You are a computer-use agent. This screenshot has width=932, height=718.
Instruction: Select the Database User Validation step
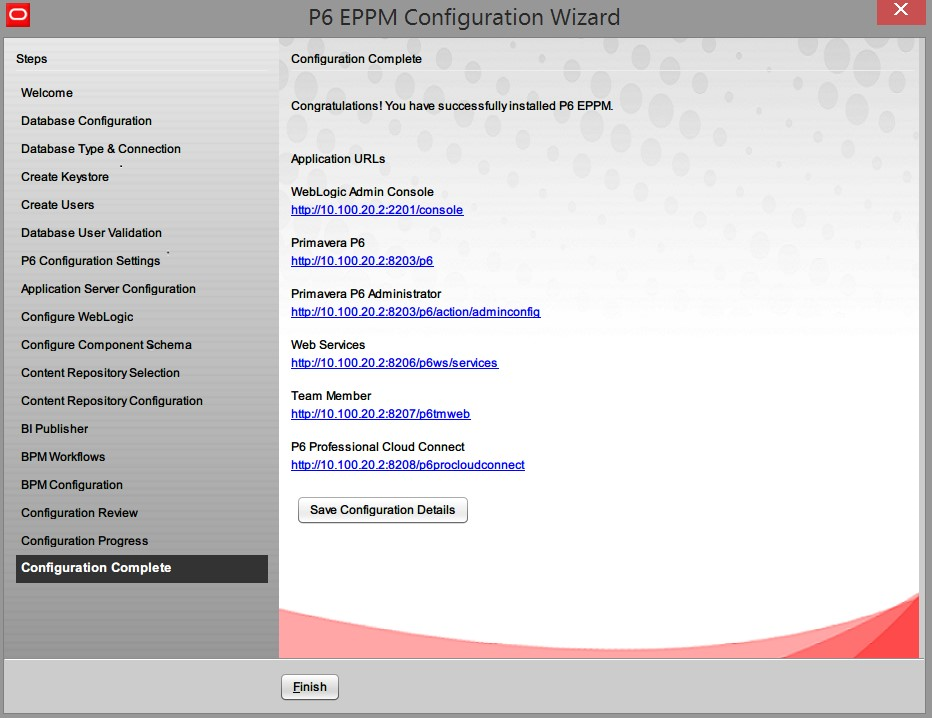point(92,232)
